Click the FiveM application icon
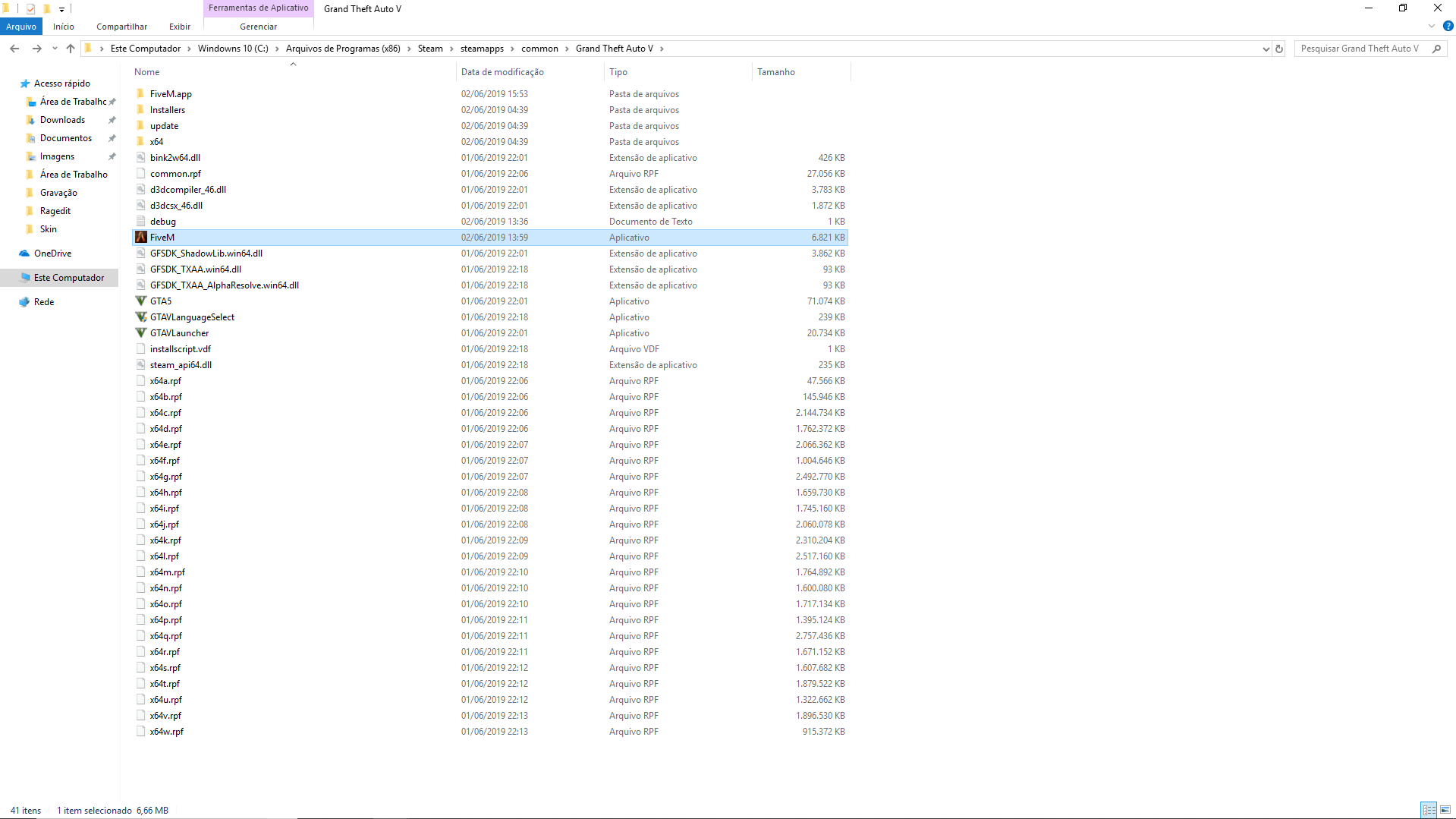The width and height of the screenshot is (1456, 819). tap(141, 238)
